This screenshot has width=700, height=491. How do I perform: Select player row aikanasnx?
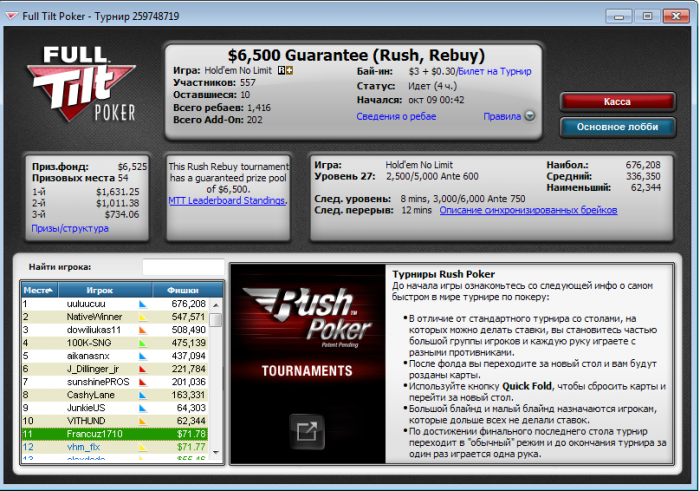click(x=115, y=356)
